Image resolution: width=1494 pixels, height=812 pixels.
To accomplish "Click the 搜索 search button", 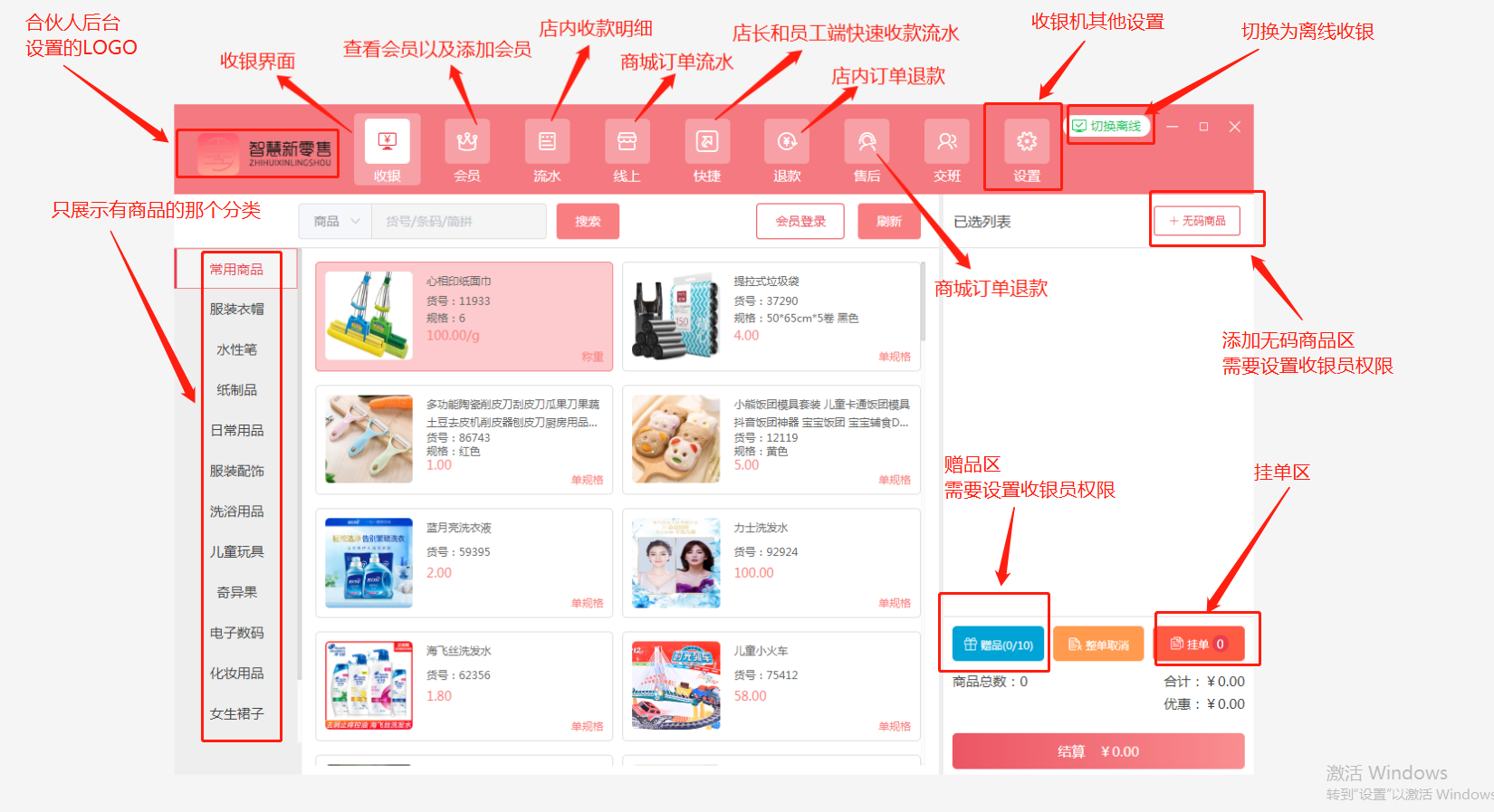I will [x=588, y=221].
